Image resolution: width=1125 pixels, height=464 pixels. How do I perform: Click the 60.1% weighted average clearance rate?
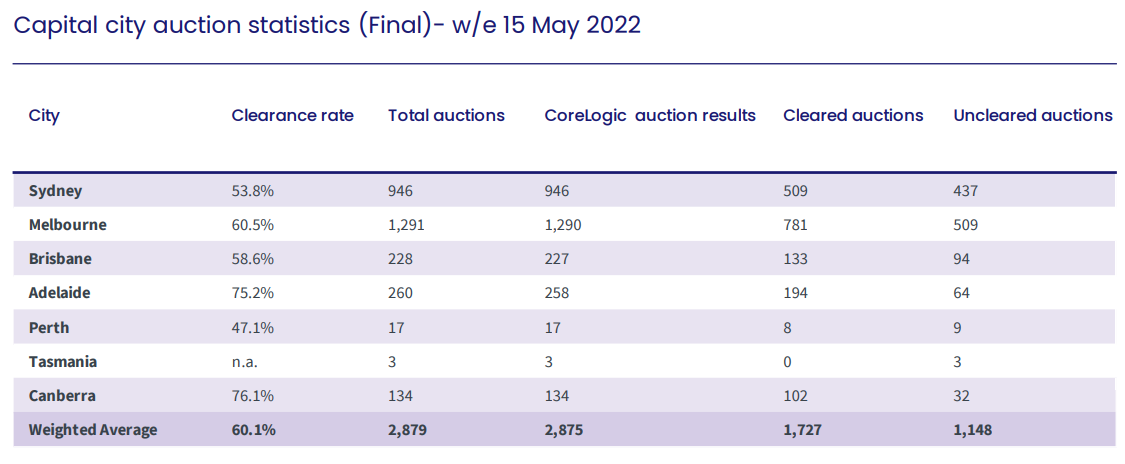[253, 430]
